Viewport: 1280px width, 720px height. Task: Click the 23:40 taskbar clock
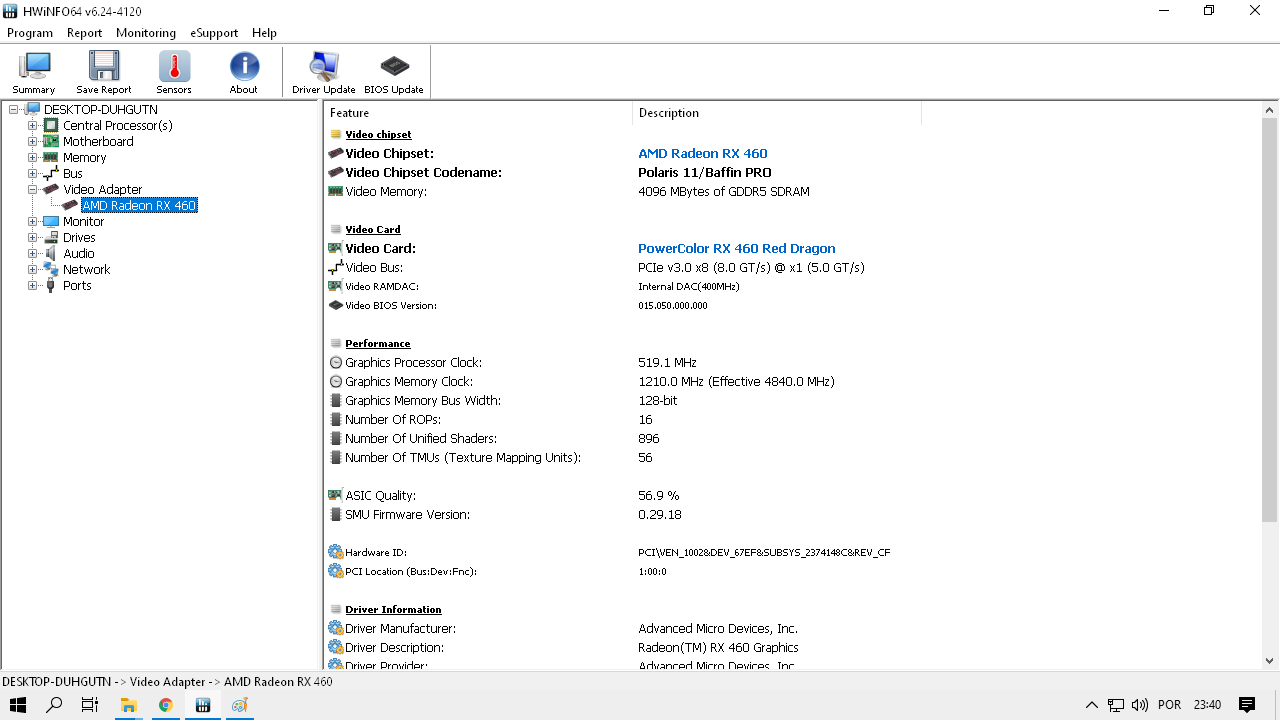[x=1207, y=705]
